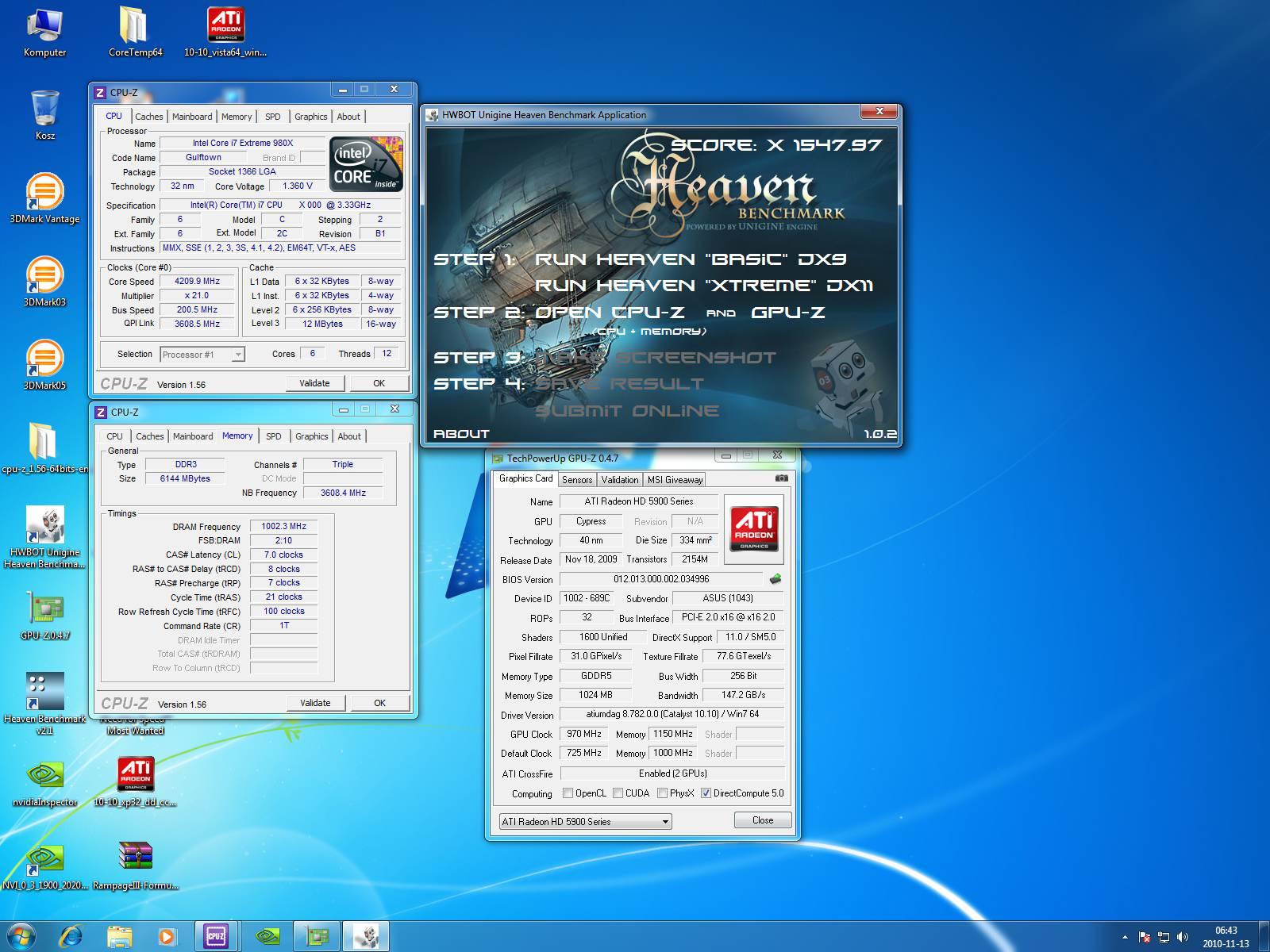Open About tab in top CPU-Z window
This screenshot has height=952, width=1270.
point(348,117)
